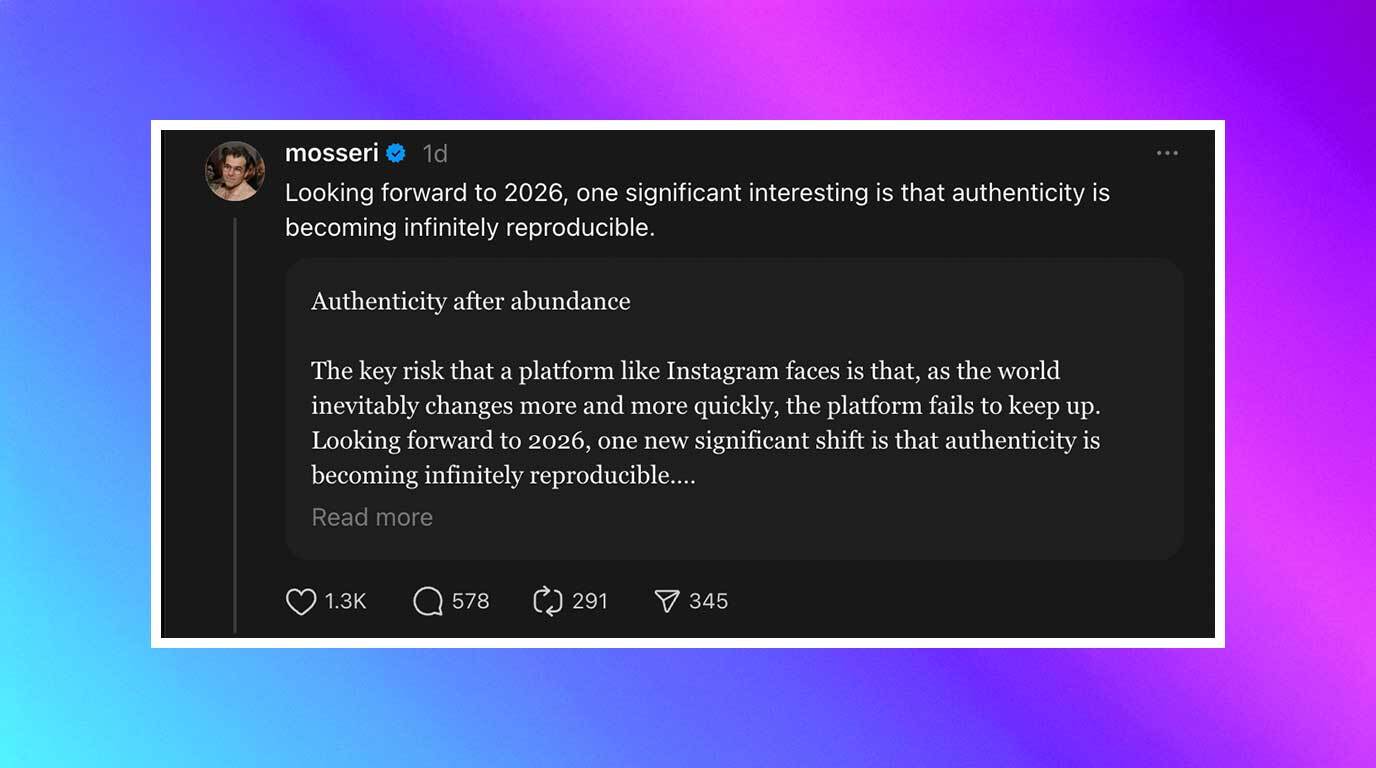
Task: Open the reply comment bubble icon
Action: pos(428,601)
